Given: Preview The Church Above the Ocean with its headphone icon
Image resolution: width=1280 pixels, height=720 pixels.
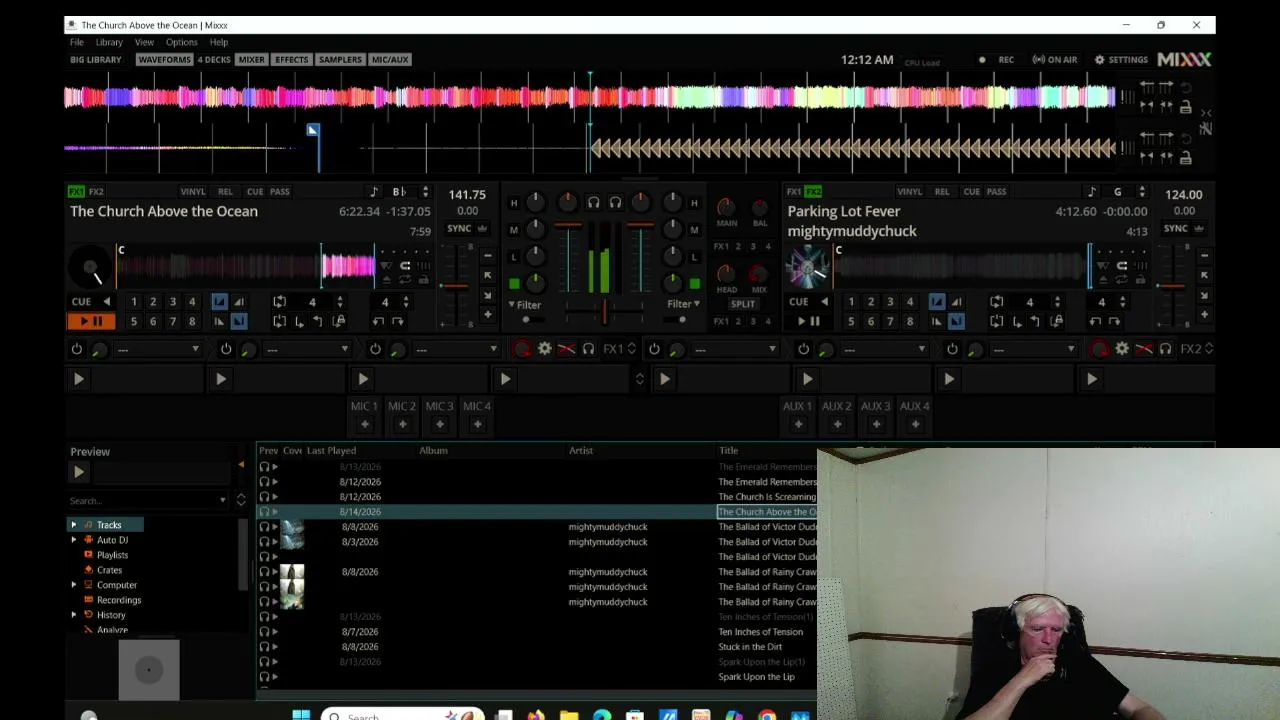Looking at the screenshot, I should point(265,512).
